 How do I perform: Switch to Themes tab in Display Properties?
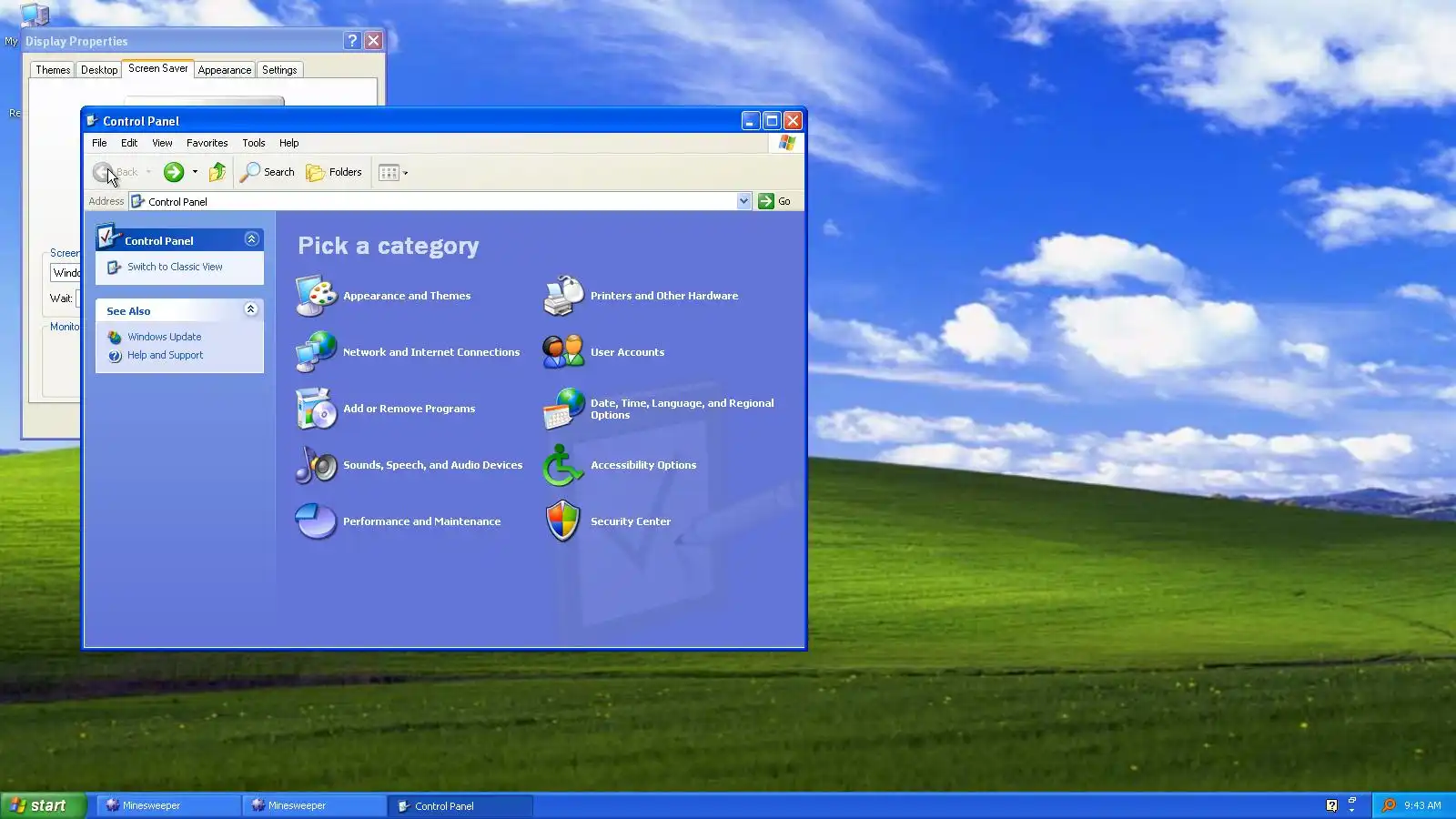pyautogui.click(x=53, y=70)
